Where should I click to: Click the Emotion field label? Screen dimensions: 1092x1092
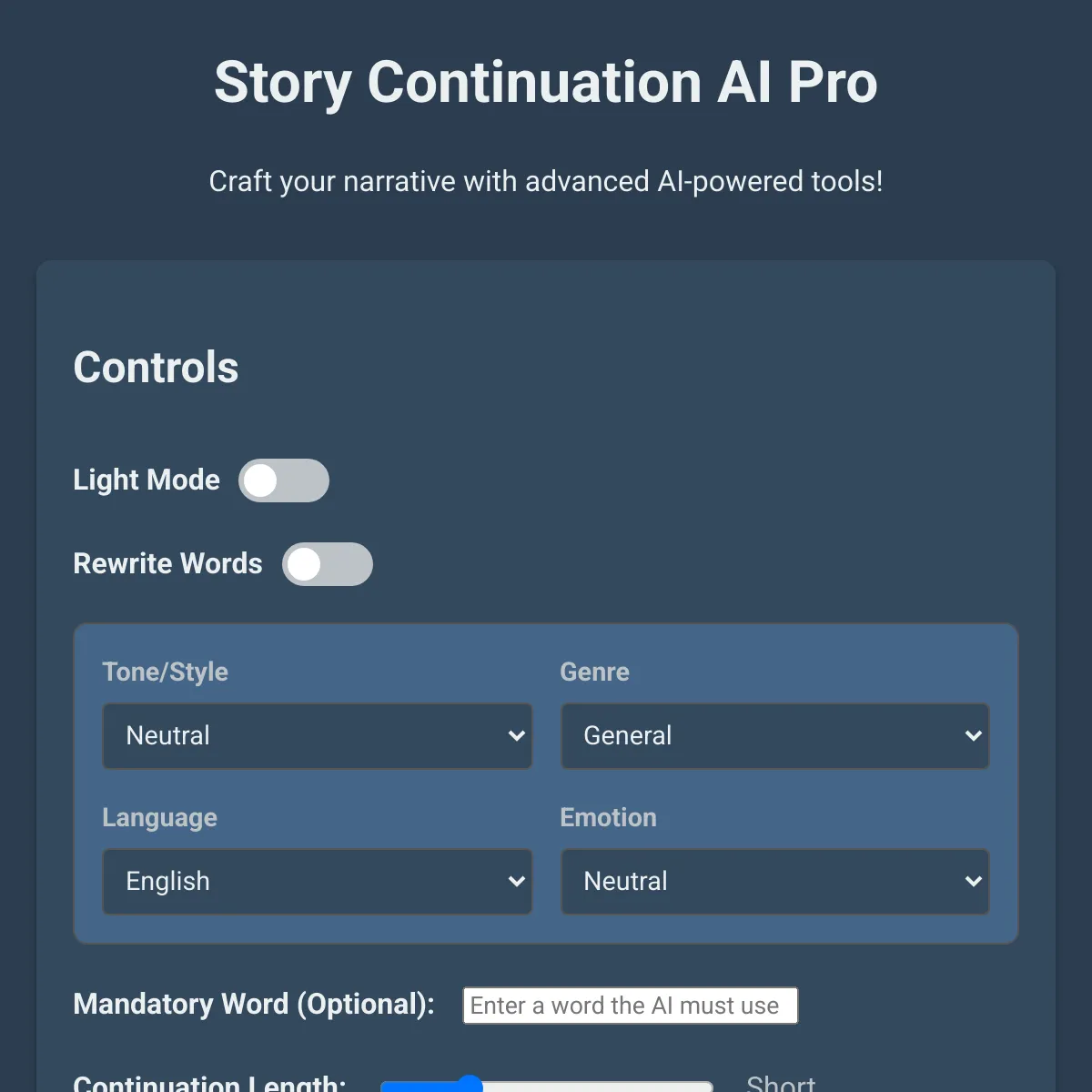[x=608, y=817]
